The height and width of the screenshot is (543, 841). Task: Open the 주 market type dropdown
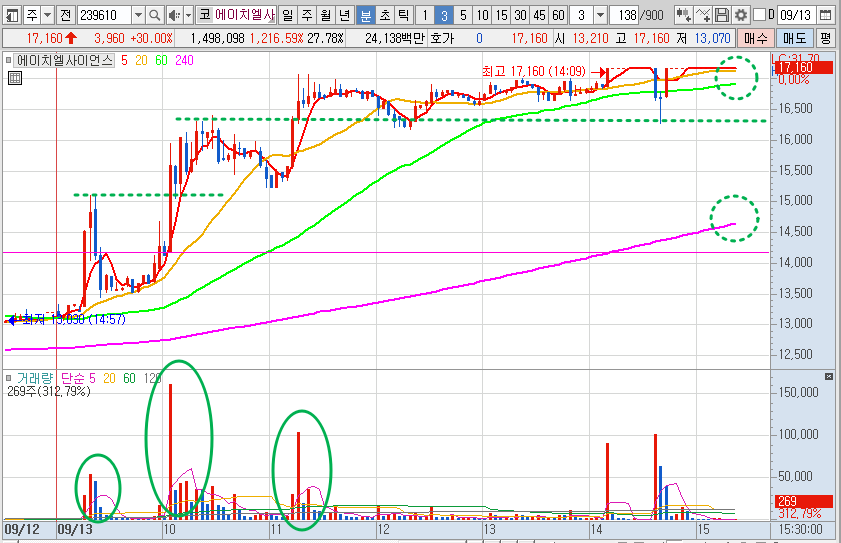coord(47,15)
